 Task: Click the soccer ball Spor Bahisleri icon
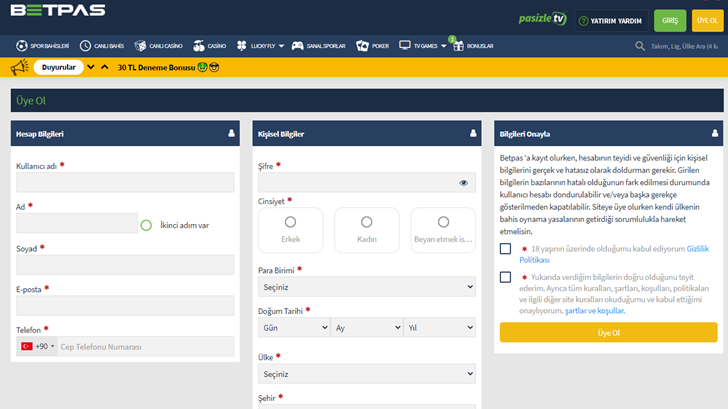click(x=21, y=45)
